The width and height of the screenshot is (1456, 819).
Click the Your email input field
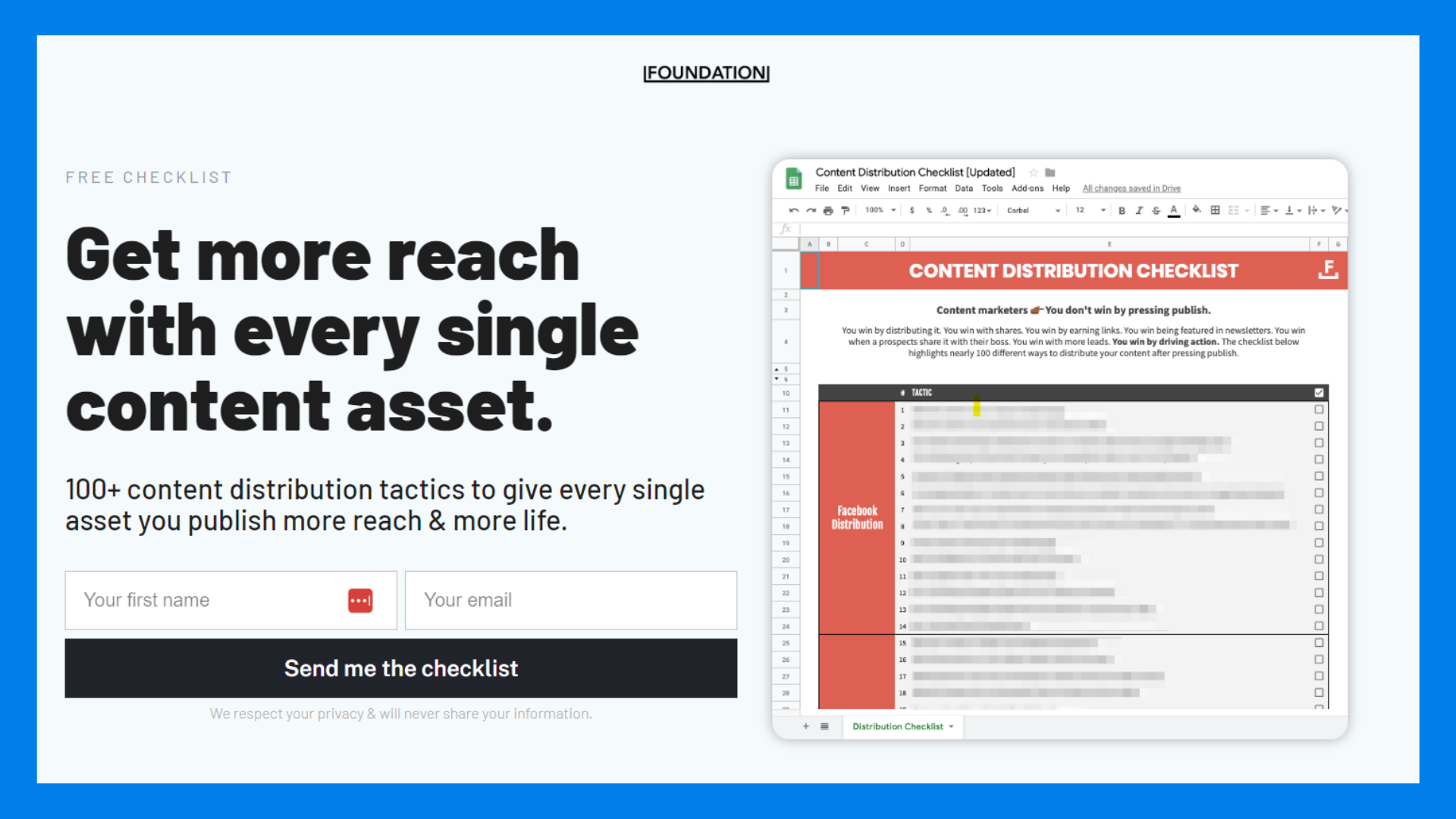click(570, 599)
